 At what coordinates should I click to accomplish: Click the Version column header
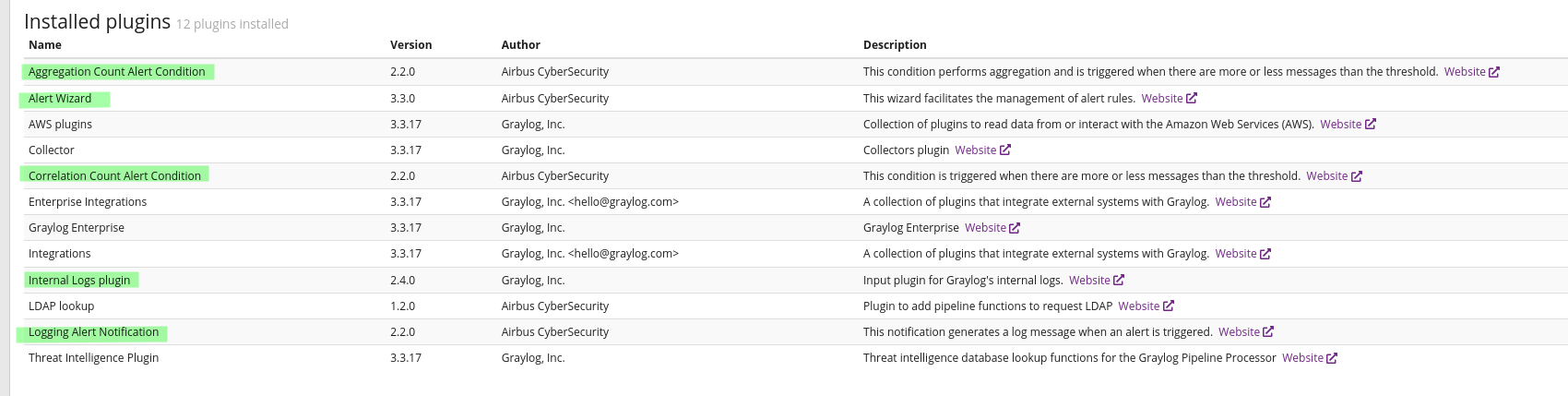tap(410, 44)
